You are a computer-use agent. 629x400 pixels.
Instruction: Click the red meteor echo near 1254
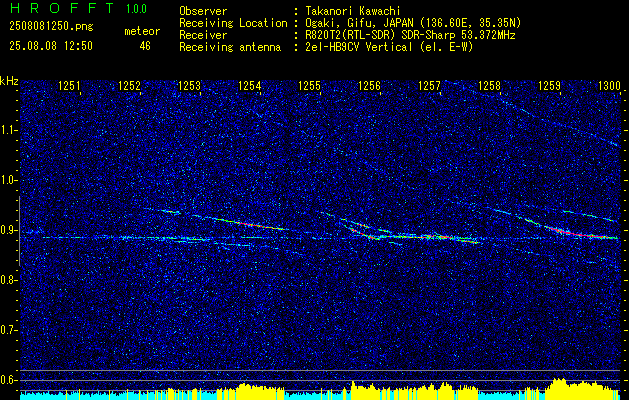[x=257, y=225]
